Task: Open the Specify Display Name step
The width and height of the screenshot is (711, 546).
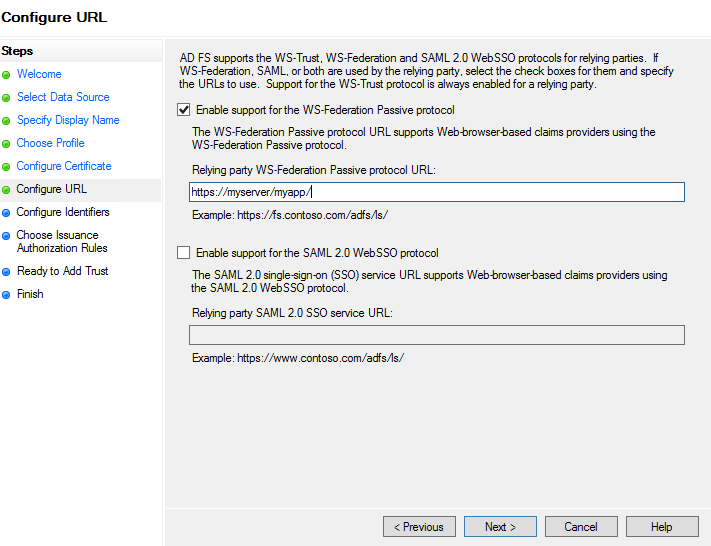Action: pos(68,120)
